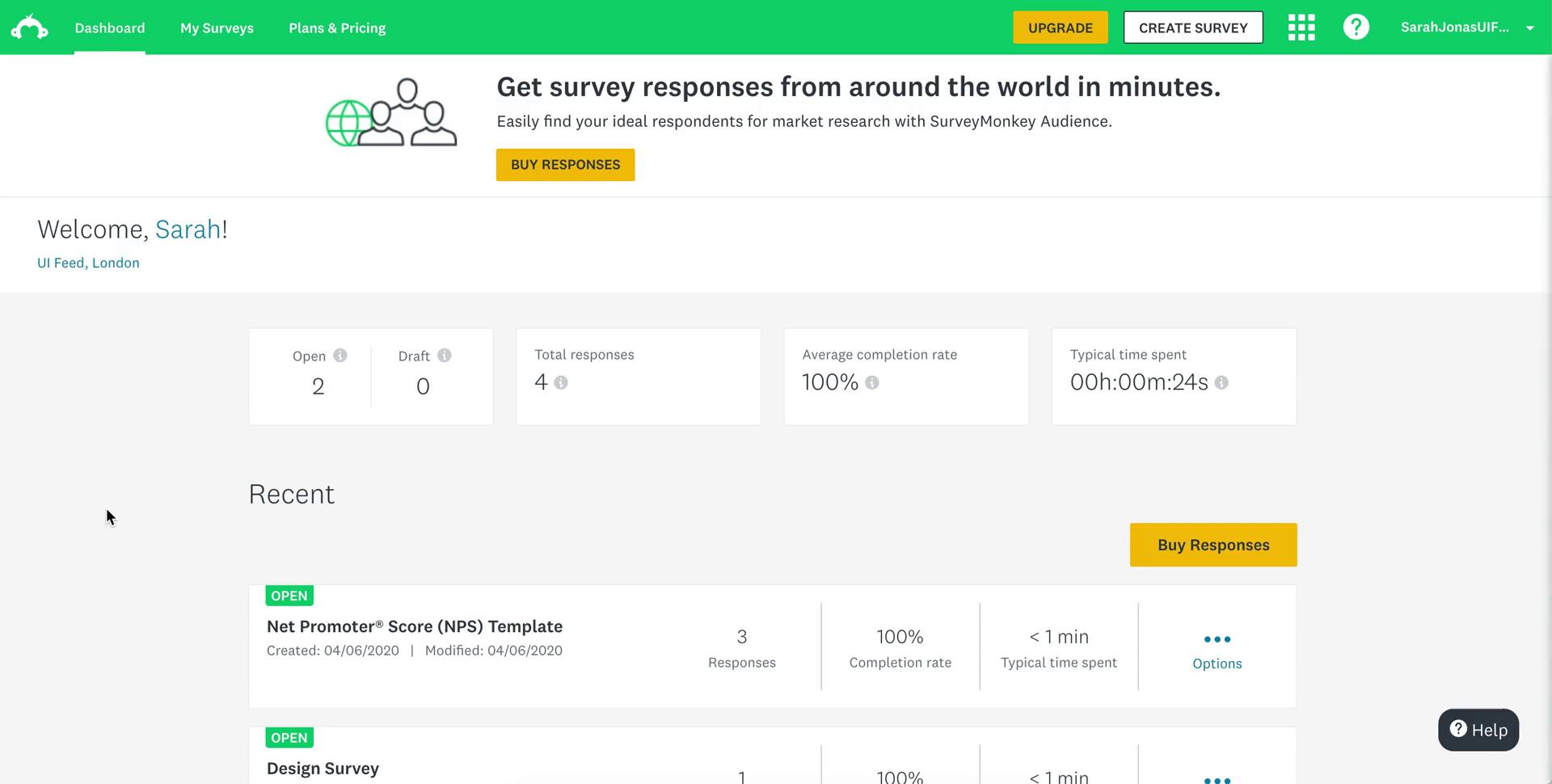
Task: Click the info icon beside Draft count
Action: [444, 355]
